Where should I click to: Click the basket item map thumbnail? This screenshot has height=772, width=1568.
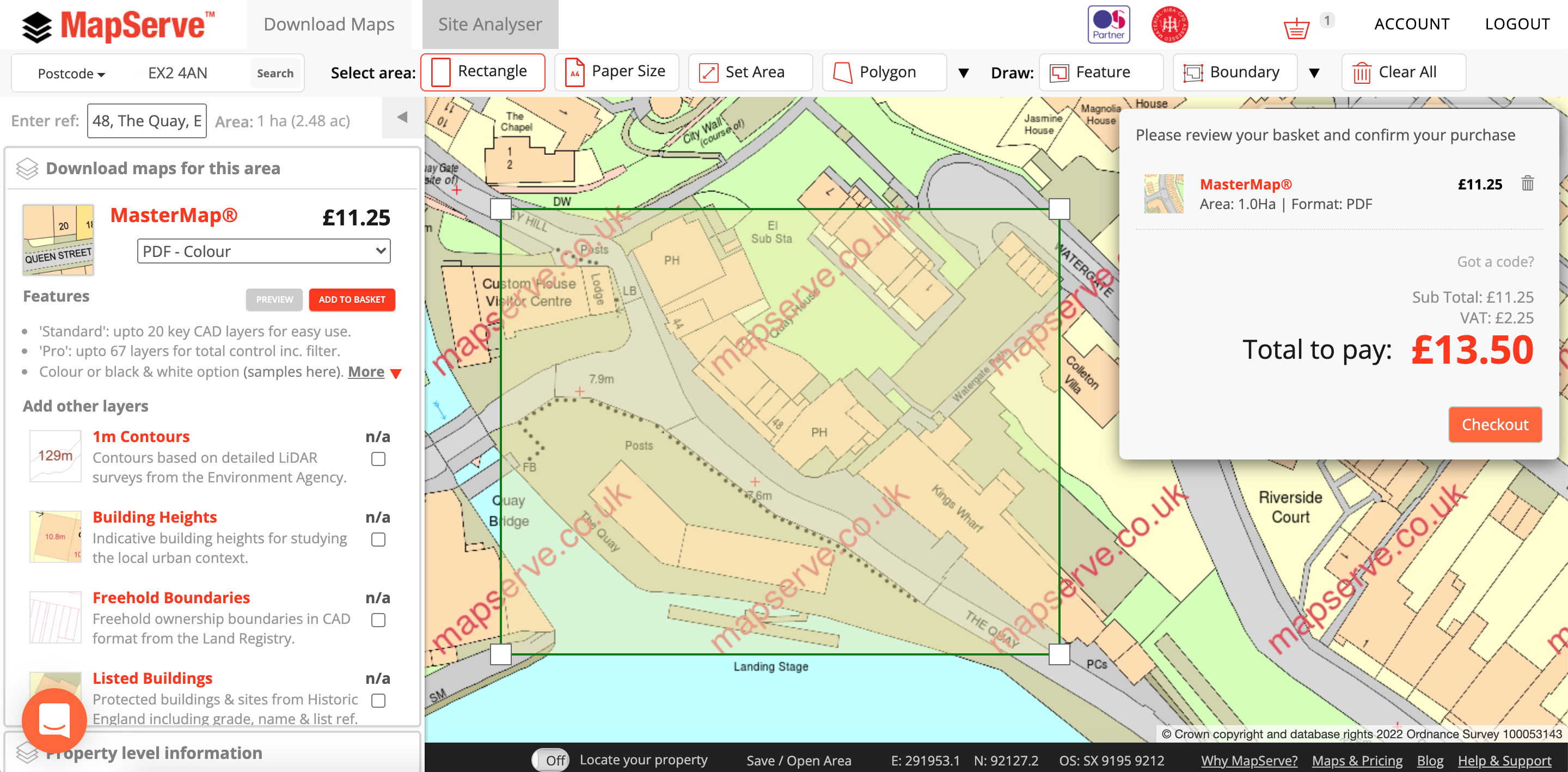(x=1164, y=194)
